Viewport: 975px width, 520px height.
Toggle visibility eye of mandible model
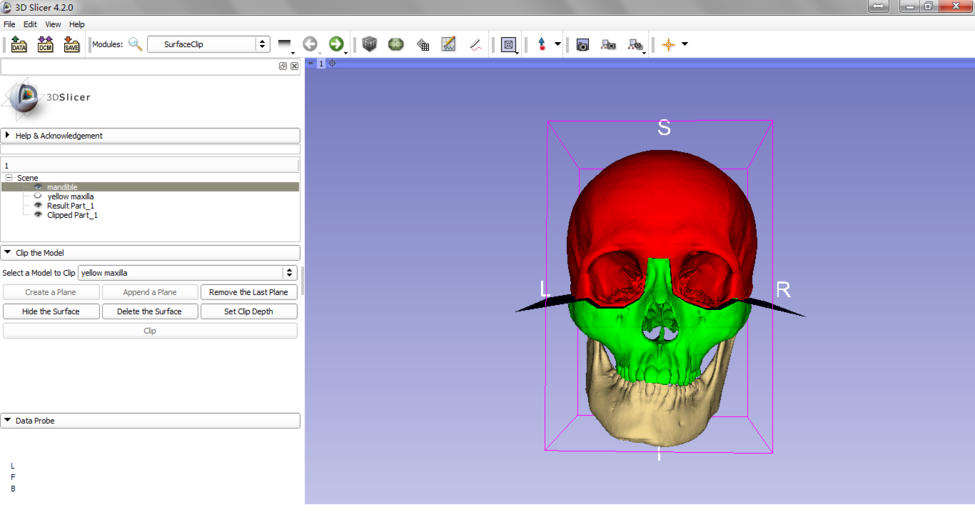38,187
